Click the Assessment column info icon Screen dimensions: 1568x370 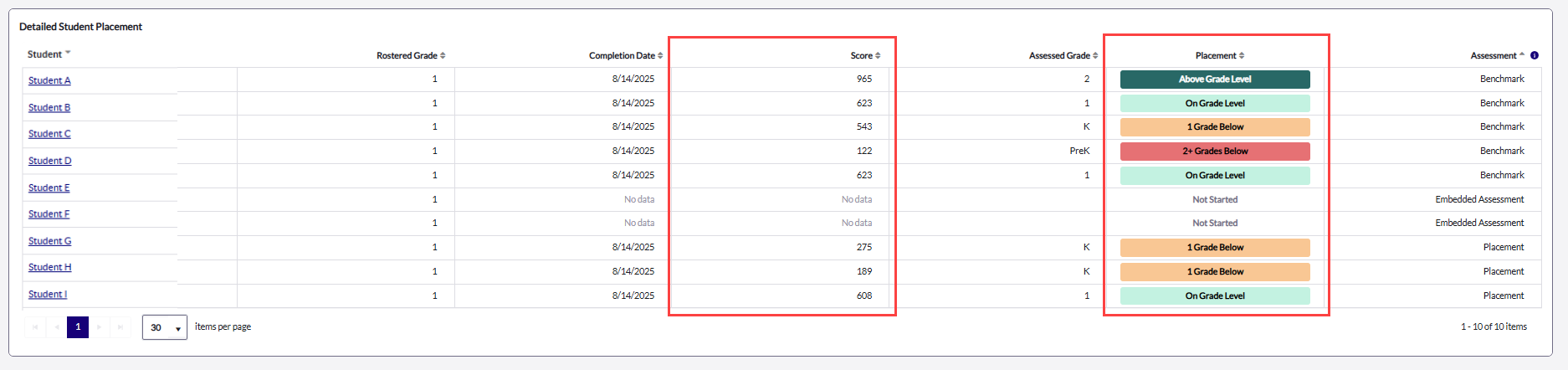click(x=1535, y=55)
